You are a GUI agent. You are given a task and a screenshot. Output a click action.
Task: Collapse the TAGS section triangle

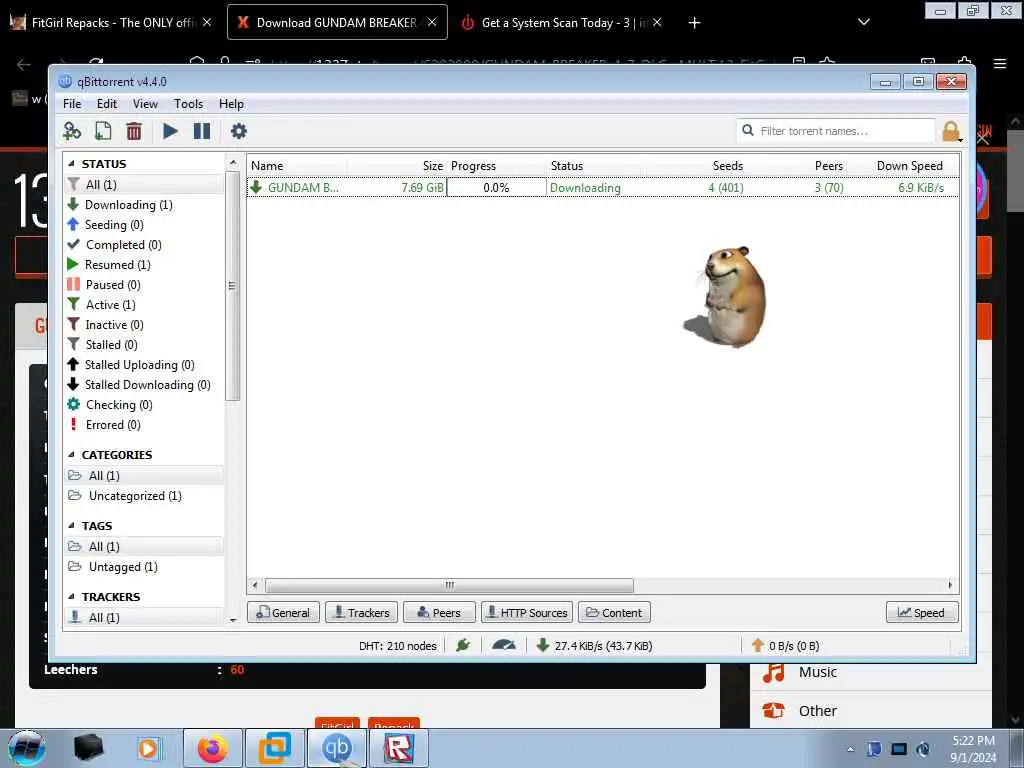click(x=71, y=526)
